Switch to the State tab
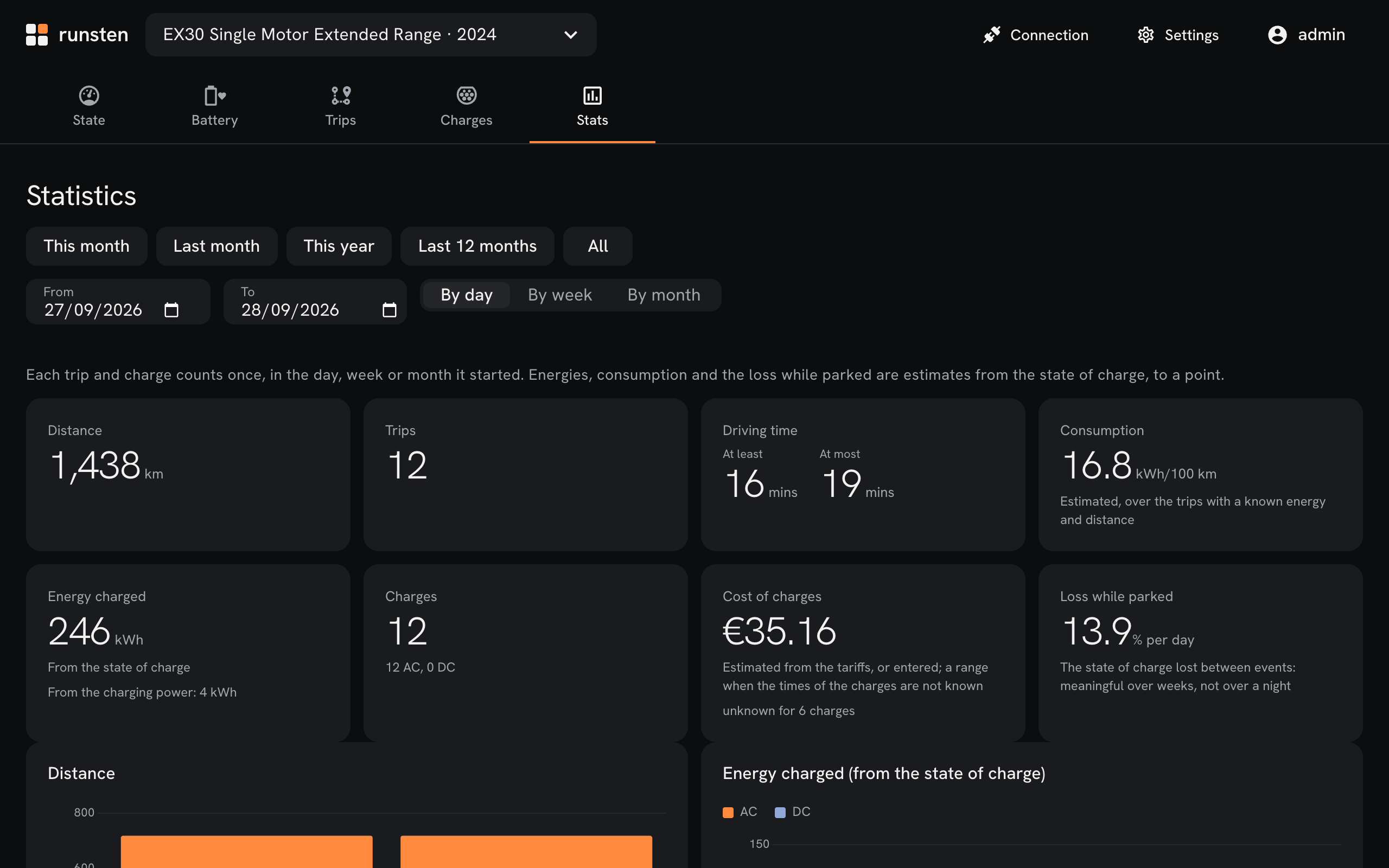1389x868 pixels. pos(89,107)
